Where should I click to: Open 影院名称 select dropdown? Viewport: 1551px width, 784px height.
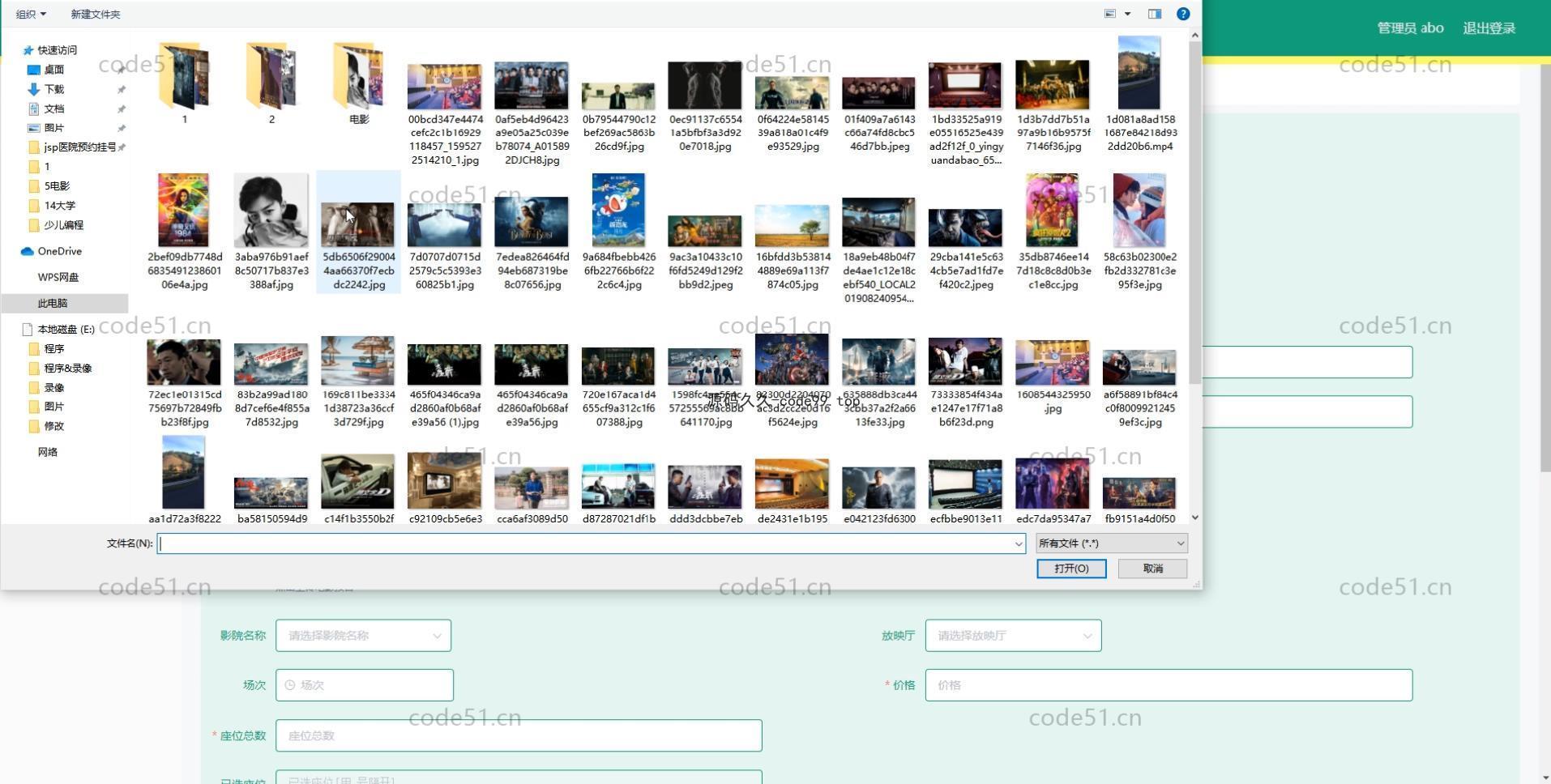pyautogui.click(x=363, y=636)
